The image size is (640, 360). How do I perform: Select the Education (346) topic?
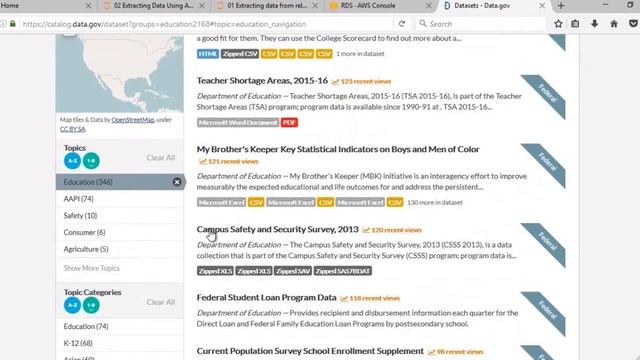(120, 182)
